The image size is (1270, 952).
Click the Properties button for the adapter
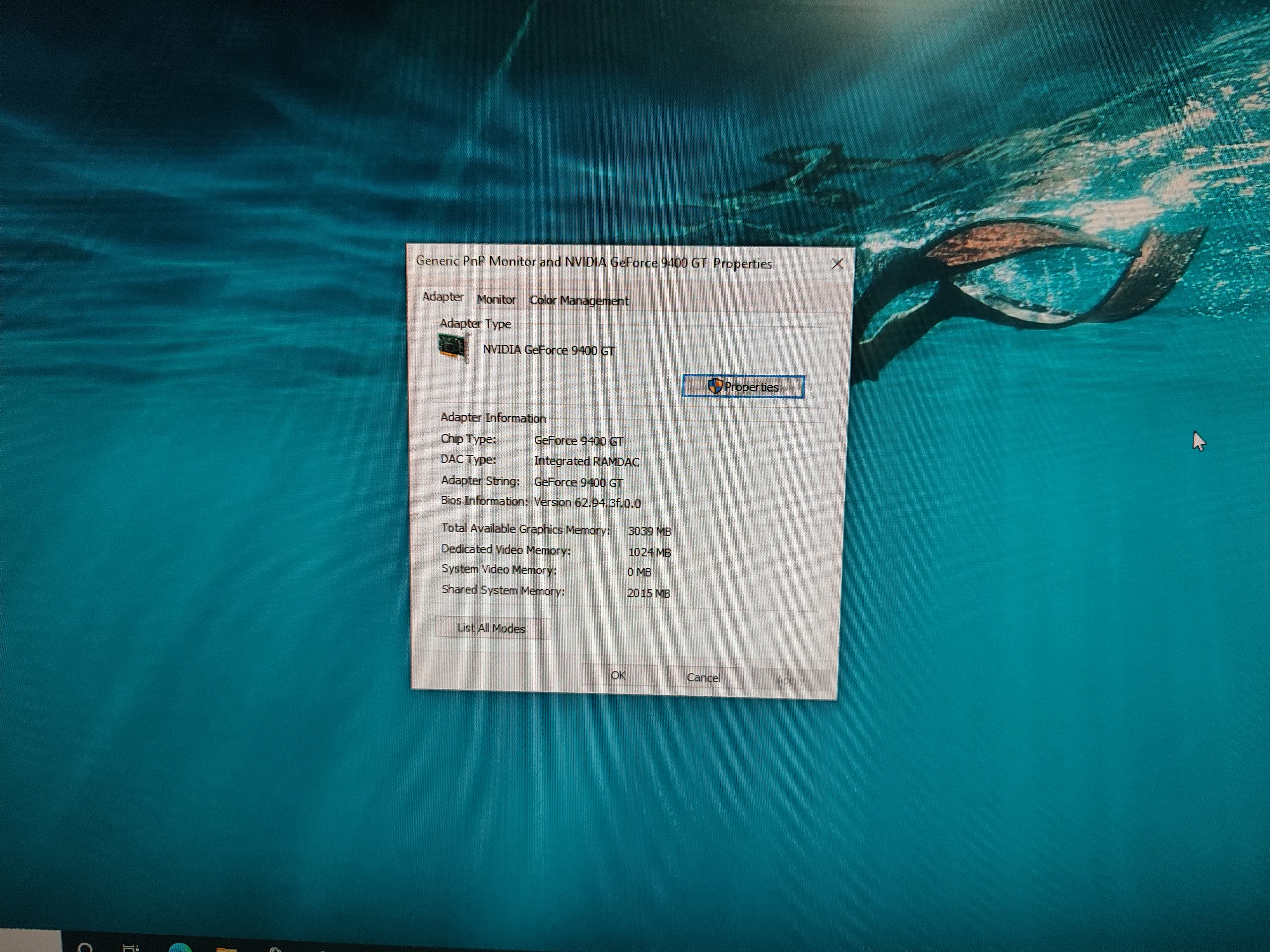click(743, 386)
